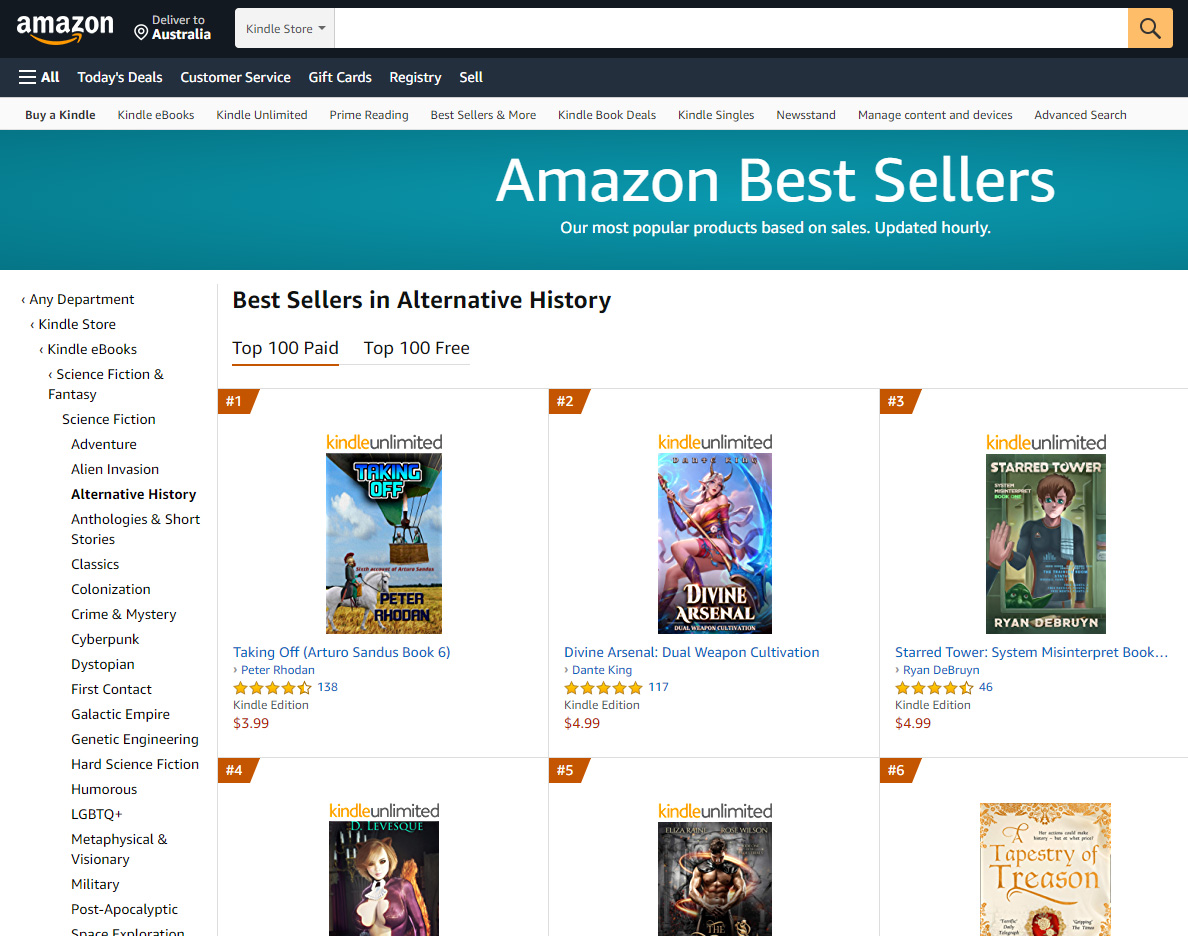Image resolution: width=1188 pixels, height=936 pixels.
Task: Click in the search text field
Action: (730, 29)
